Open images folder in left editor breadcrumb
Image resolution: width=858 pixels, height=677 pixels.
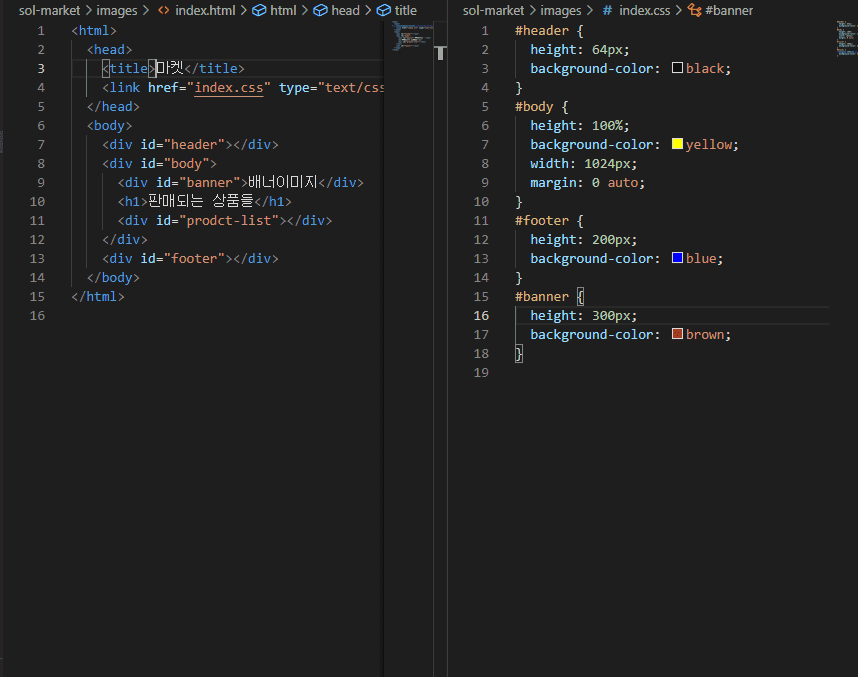(x=117, y=10)
